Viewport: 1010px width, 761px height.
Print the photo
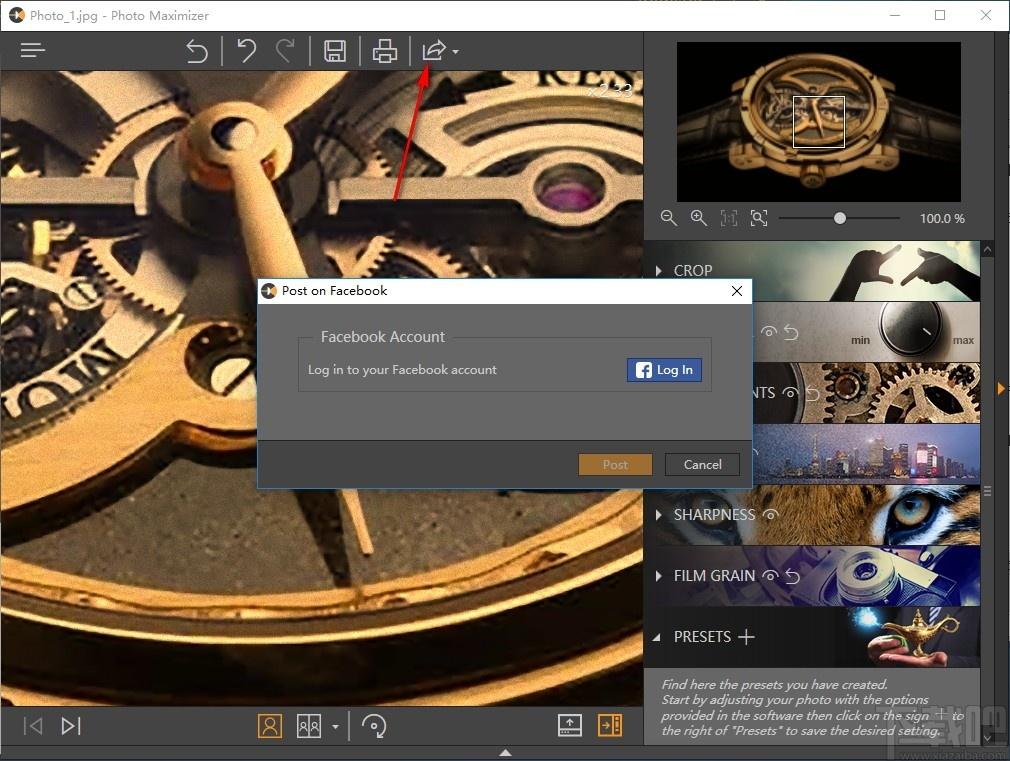(385, 51)
